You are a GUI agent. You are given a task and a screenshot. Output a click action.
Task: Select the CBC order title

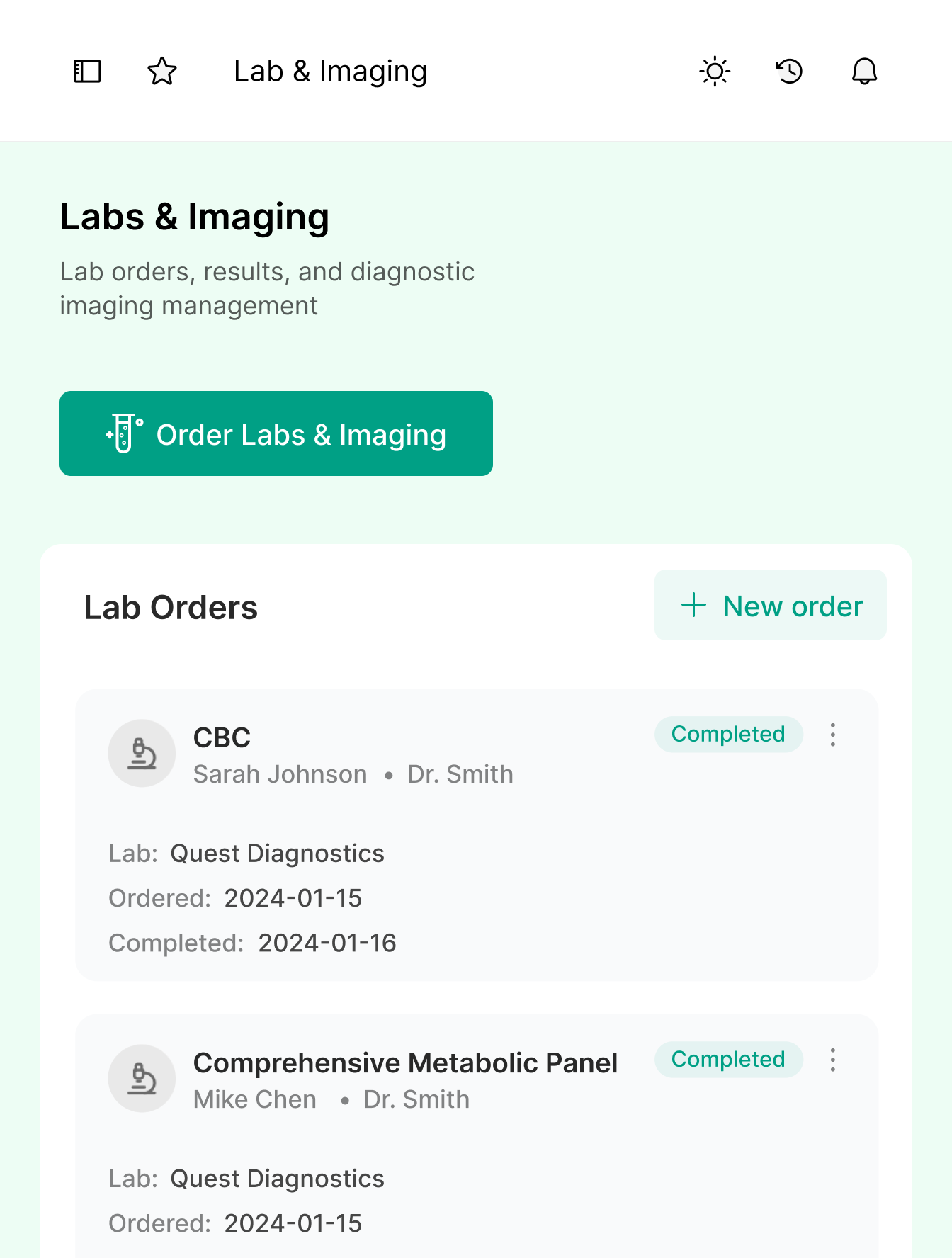(x=222, y=737)
